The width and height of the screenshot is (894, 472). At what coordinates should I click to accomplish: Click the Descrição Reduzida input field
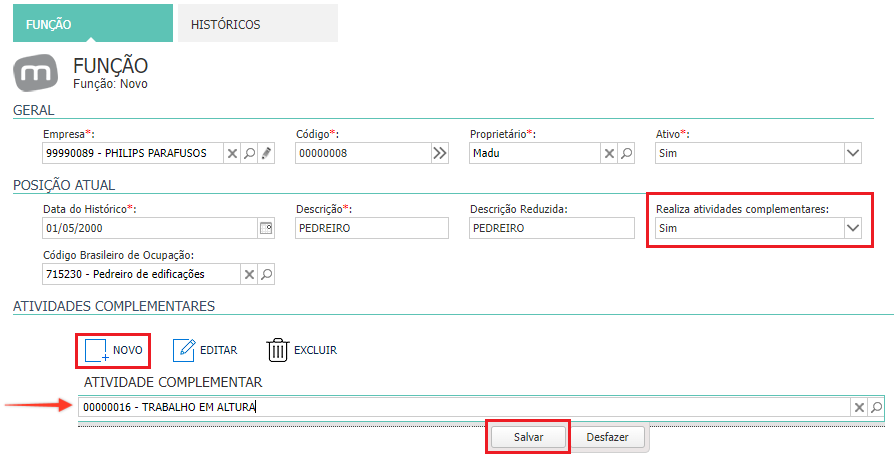pos(552,228)
